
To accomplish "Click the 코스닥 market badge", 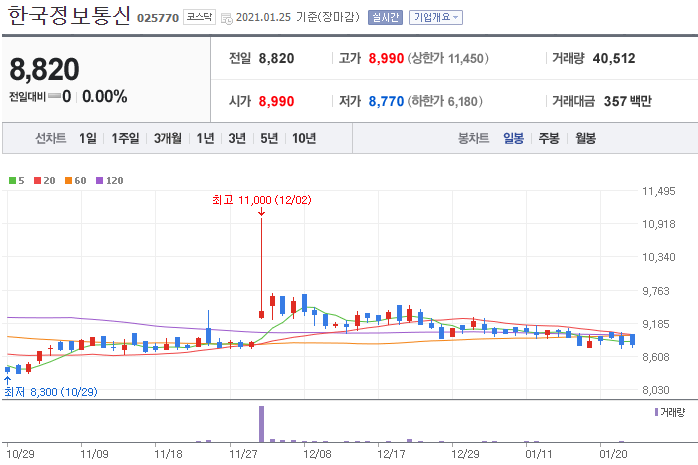I will 199,17.
